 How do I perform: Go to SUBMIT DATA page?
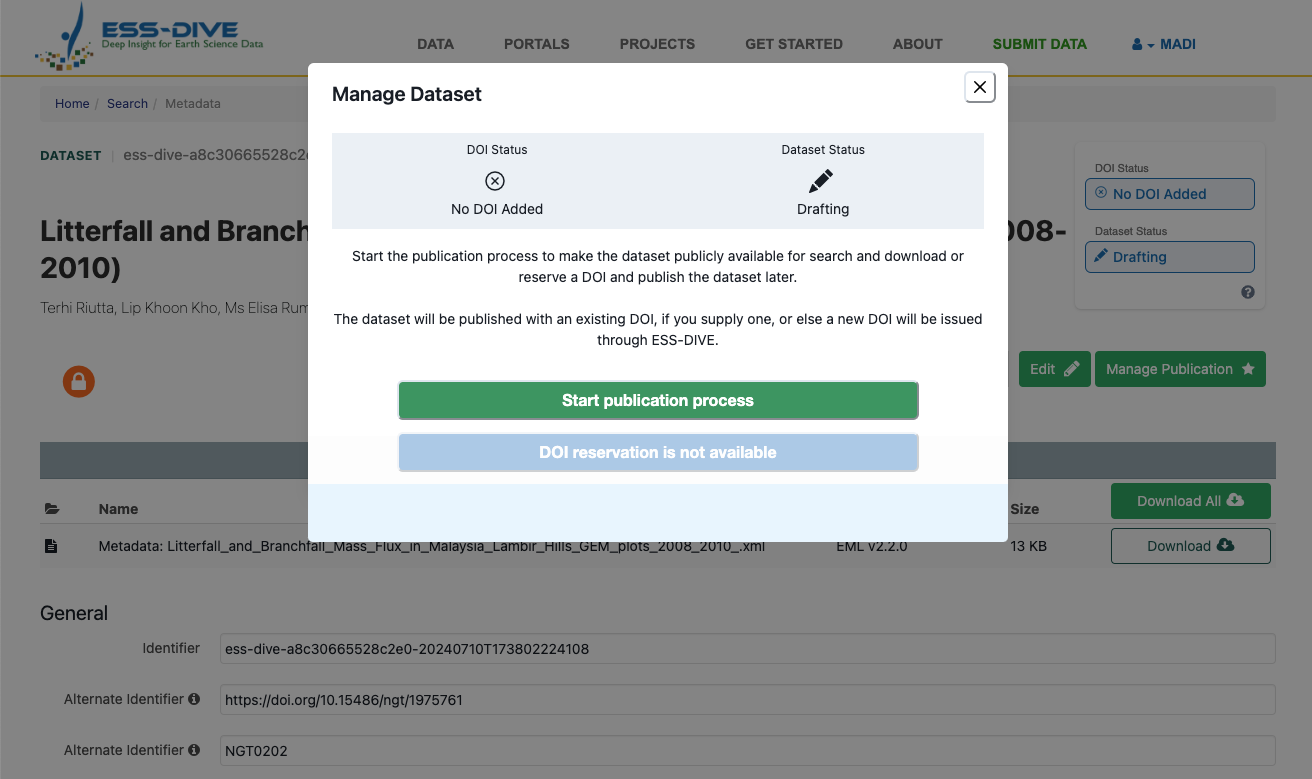coord(1039,44)
